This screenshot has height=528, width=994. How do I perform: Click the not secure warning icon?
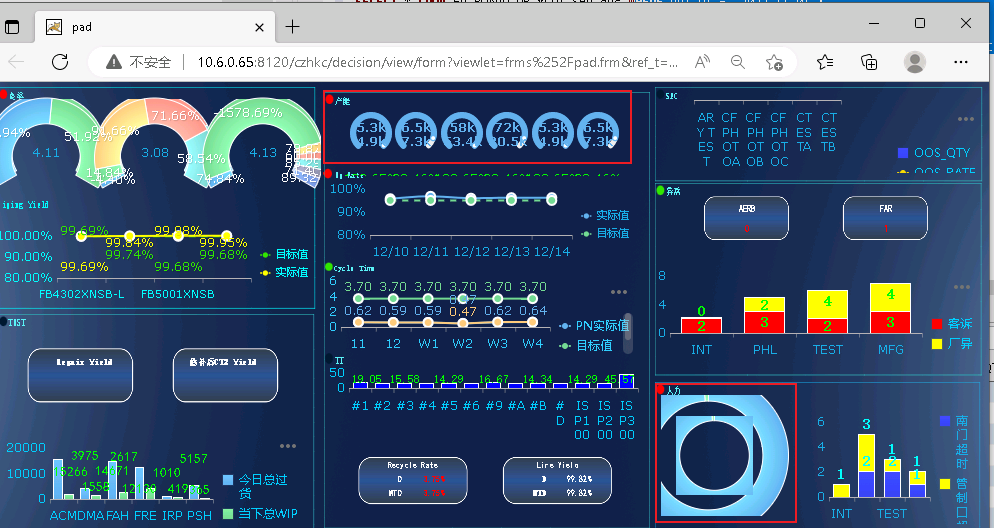click(113, 61)
